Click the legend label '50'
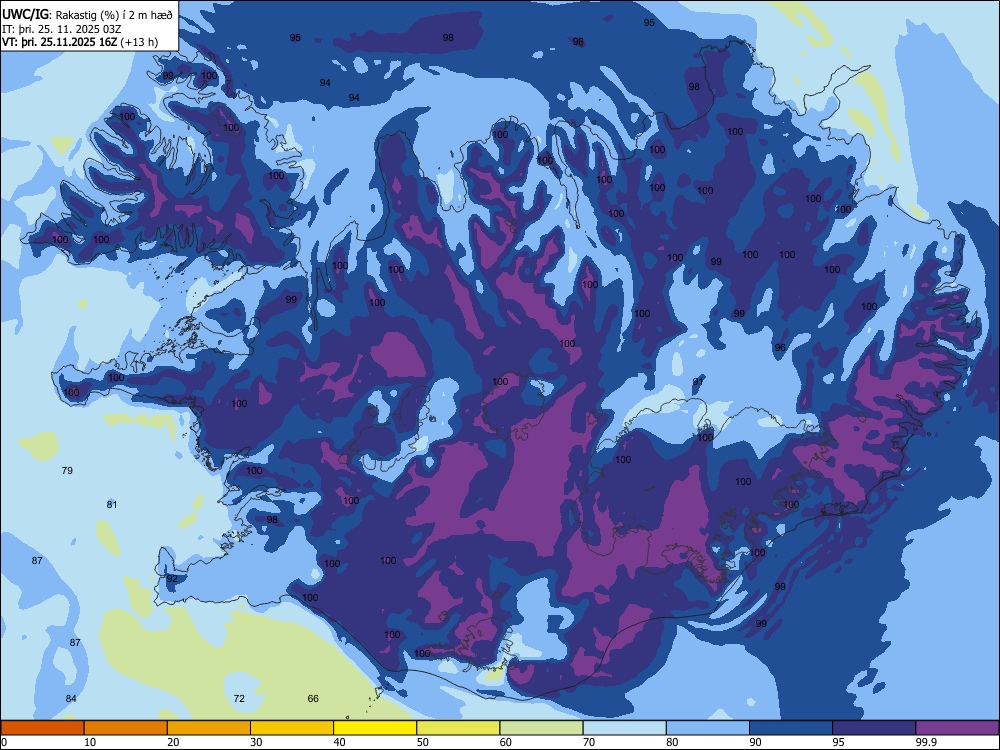 pos(422,742)
